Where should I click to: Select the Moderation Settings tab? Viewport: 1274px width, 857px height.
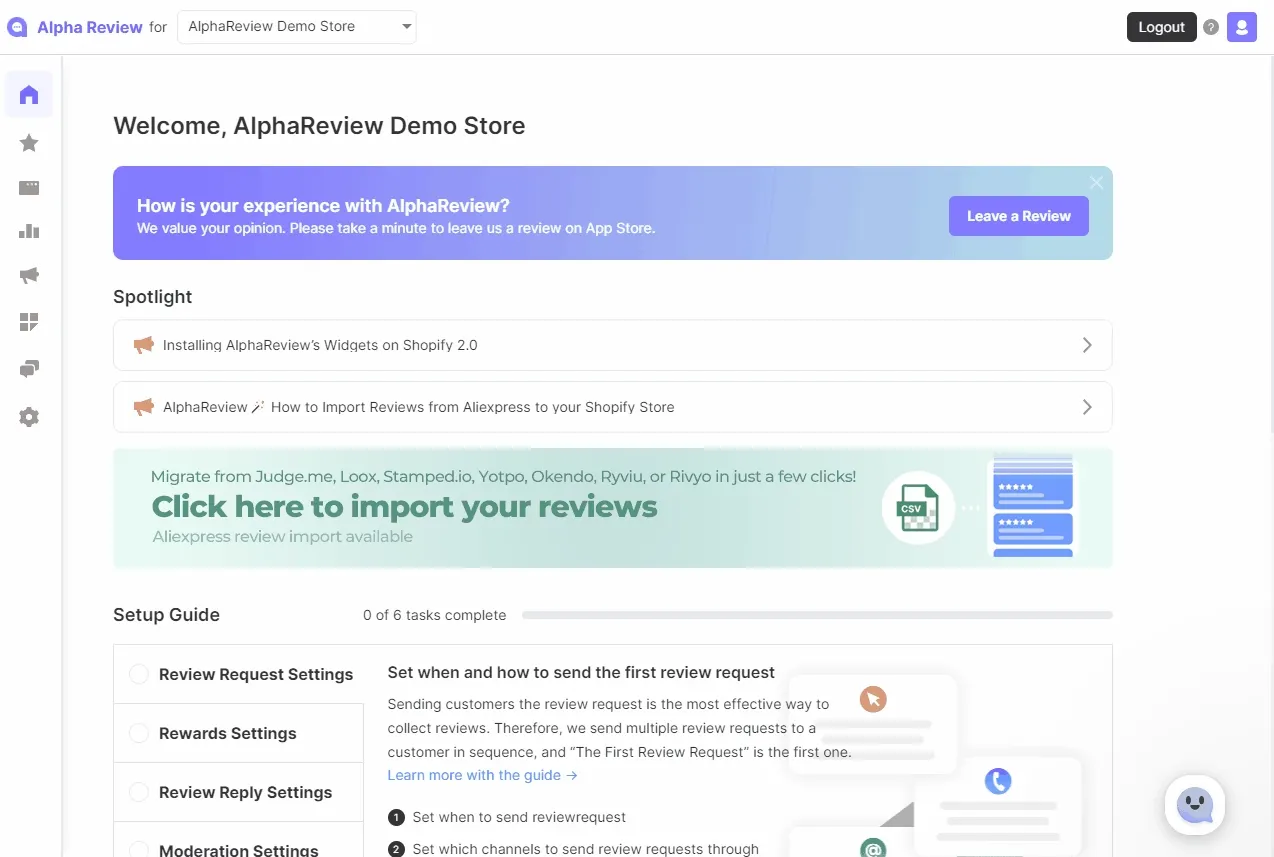[x=238, y=840]
